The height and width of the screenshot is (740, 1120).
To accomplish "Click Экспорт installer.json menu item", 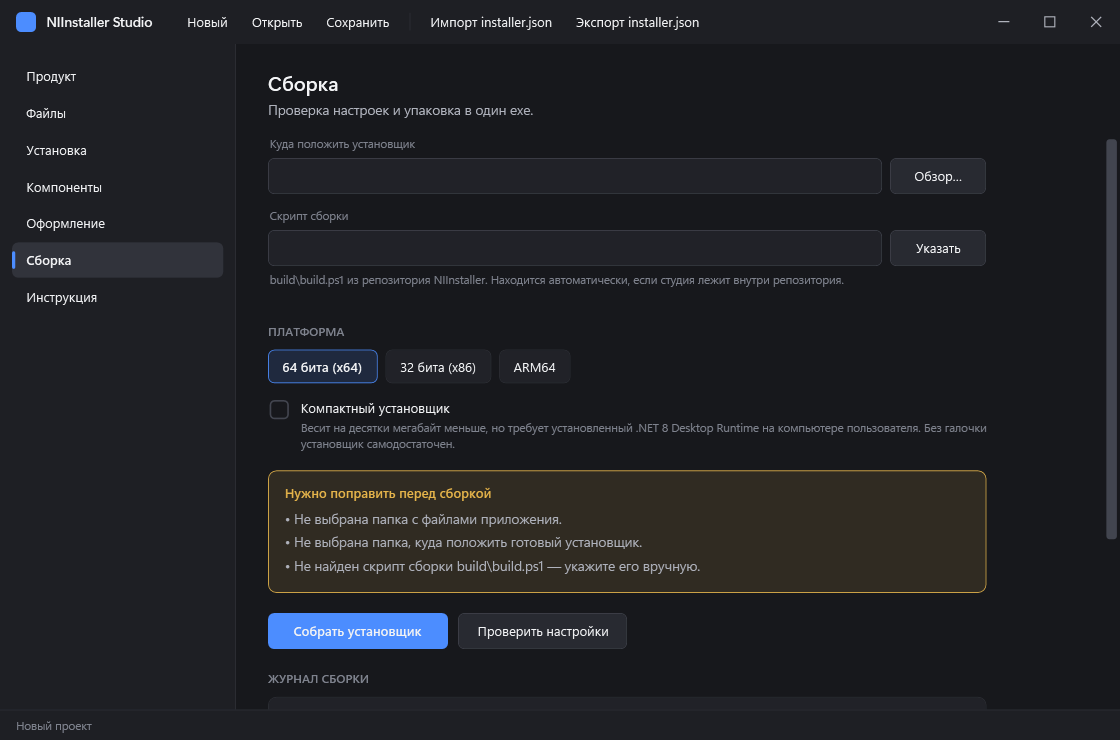I will click(637, 22).
